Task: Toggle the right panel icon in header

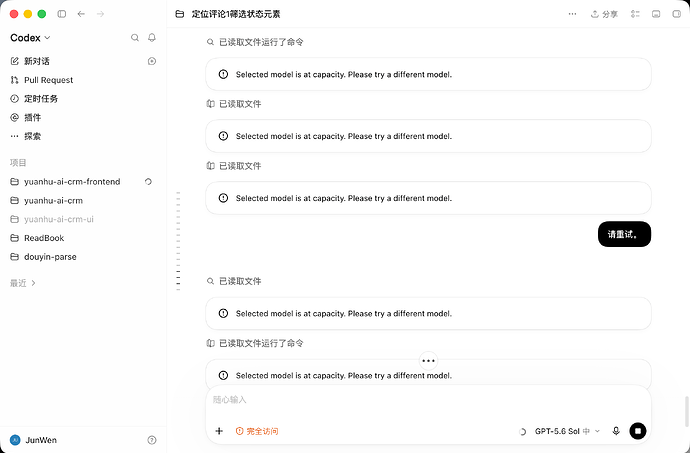Action: 677,14
